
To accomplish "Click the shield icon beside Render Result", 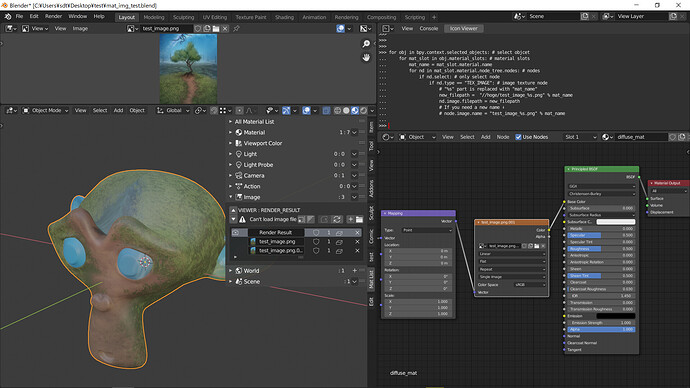I will (316, 232).
